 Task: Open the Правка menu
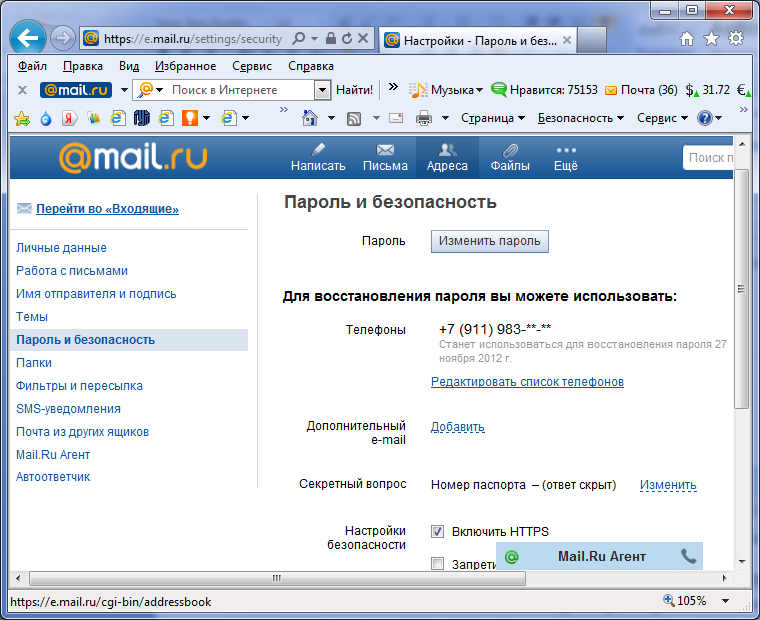82,66
